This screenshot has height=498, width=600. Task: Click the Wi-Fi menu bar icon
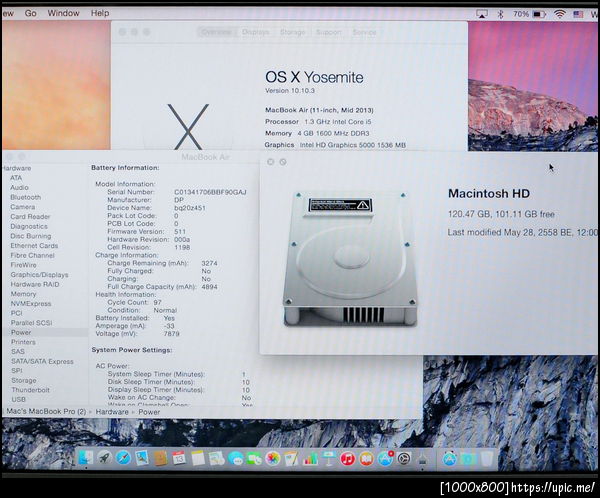click(x=559, y=14)
